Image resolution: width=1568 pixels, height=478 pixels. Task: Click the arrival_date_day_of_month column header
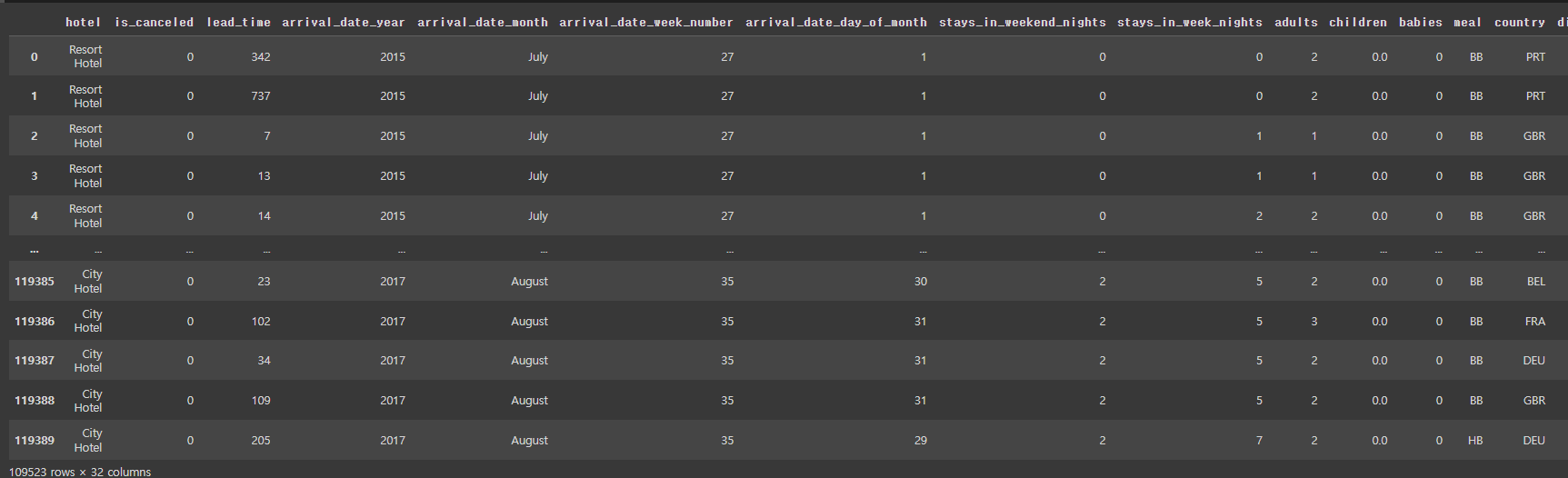(836, 22)
